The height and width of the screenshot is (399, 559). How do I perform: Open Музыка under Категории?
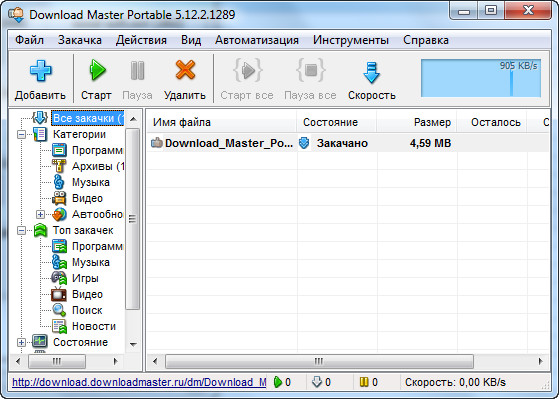pos(91,182)
